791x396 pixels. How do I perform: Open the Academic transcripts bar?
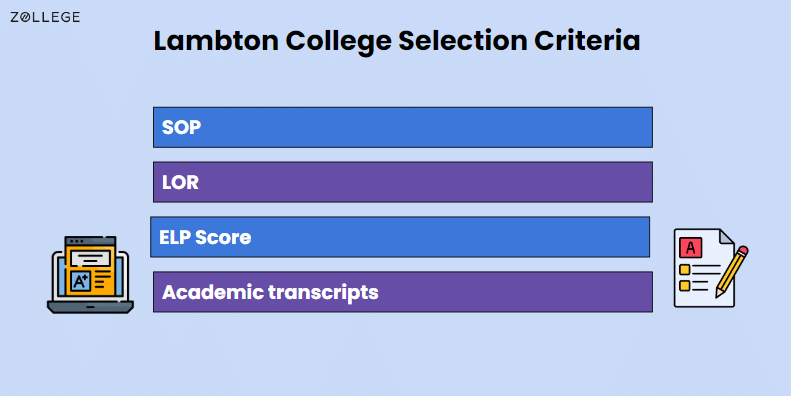pos(403,292)
